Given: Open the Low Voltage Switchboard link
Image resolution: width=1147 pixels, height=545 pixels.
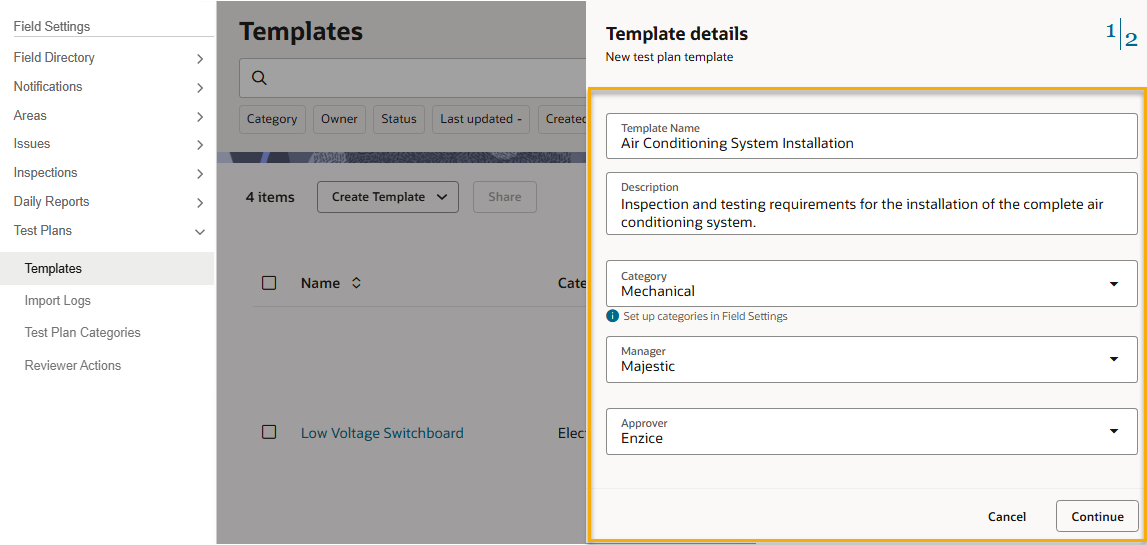Looking at the screenshot, I should pos(382,433).
